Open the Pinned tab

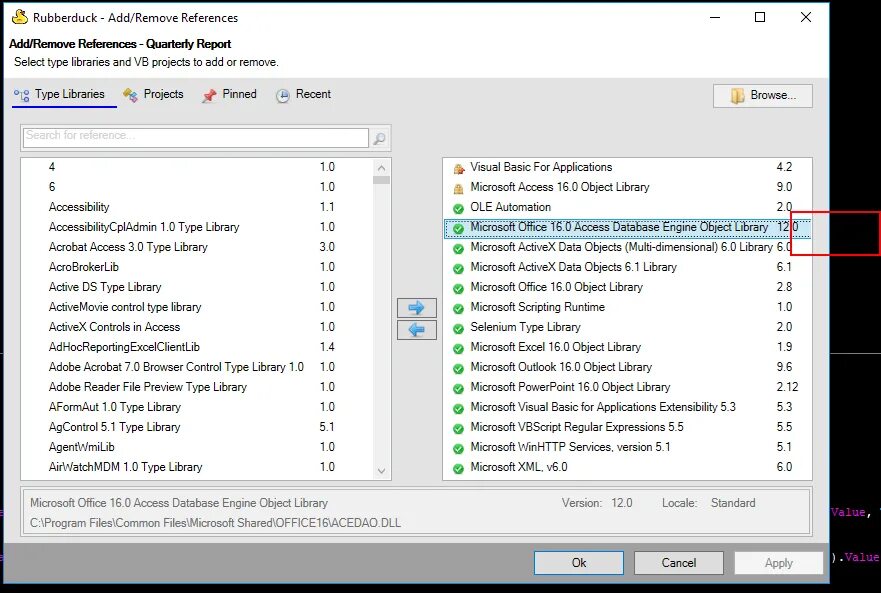point(229,94)
